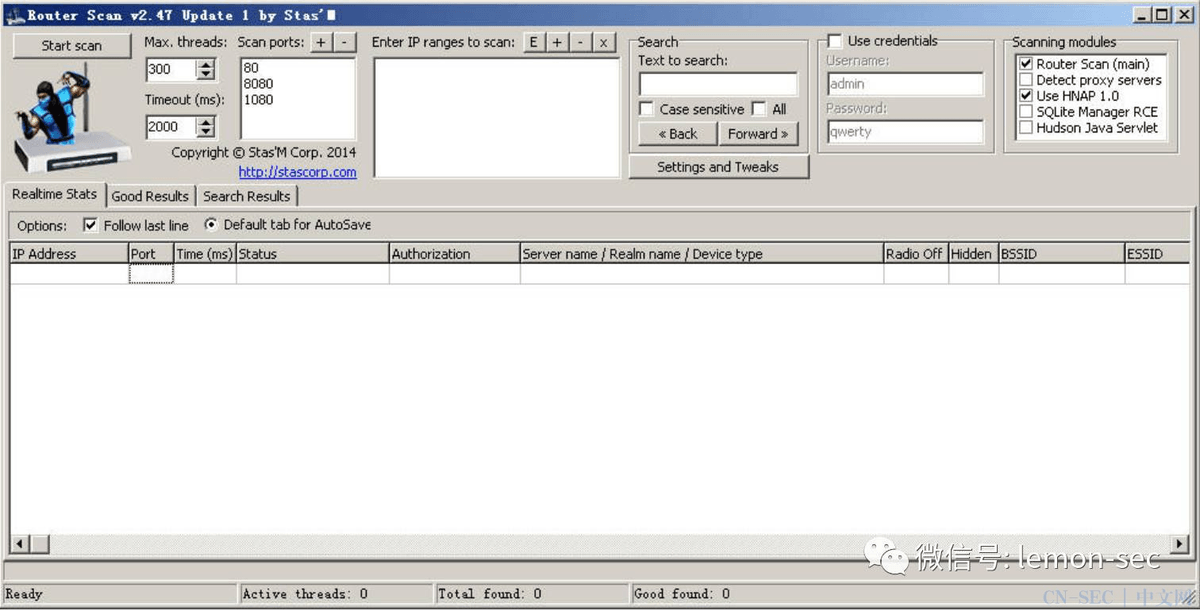Click the IP Address column header
The width and height of the screenshot is (1200, 610).
(x=69, y=254)
